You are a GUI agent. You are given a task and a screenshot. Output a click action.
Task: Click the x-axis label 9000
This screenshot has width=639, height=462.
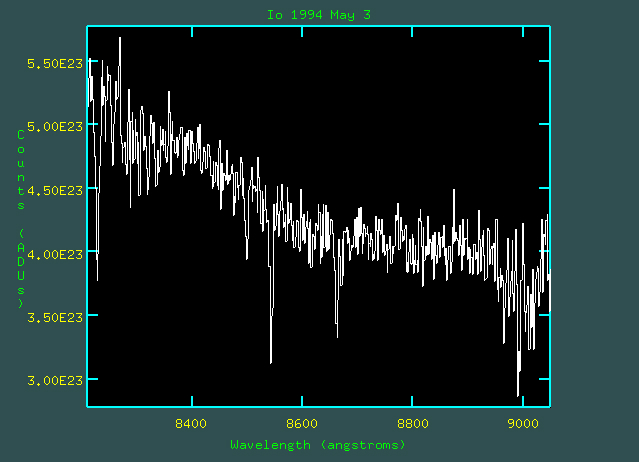tap(523, 424)
